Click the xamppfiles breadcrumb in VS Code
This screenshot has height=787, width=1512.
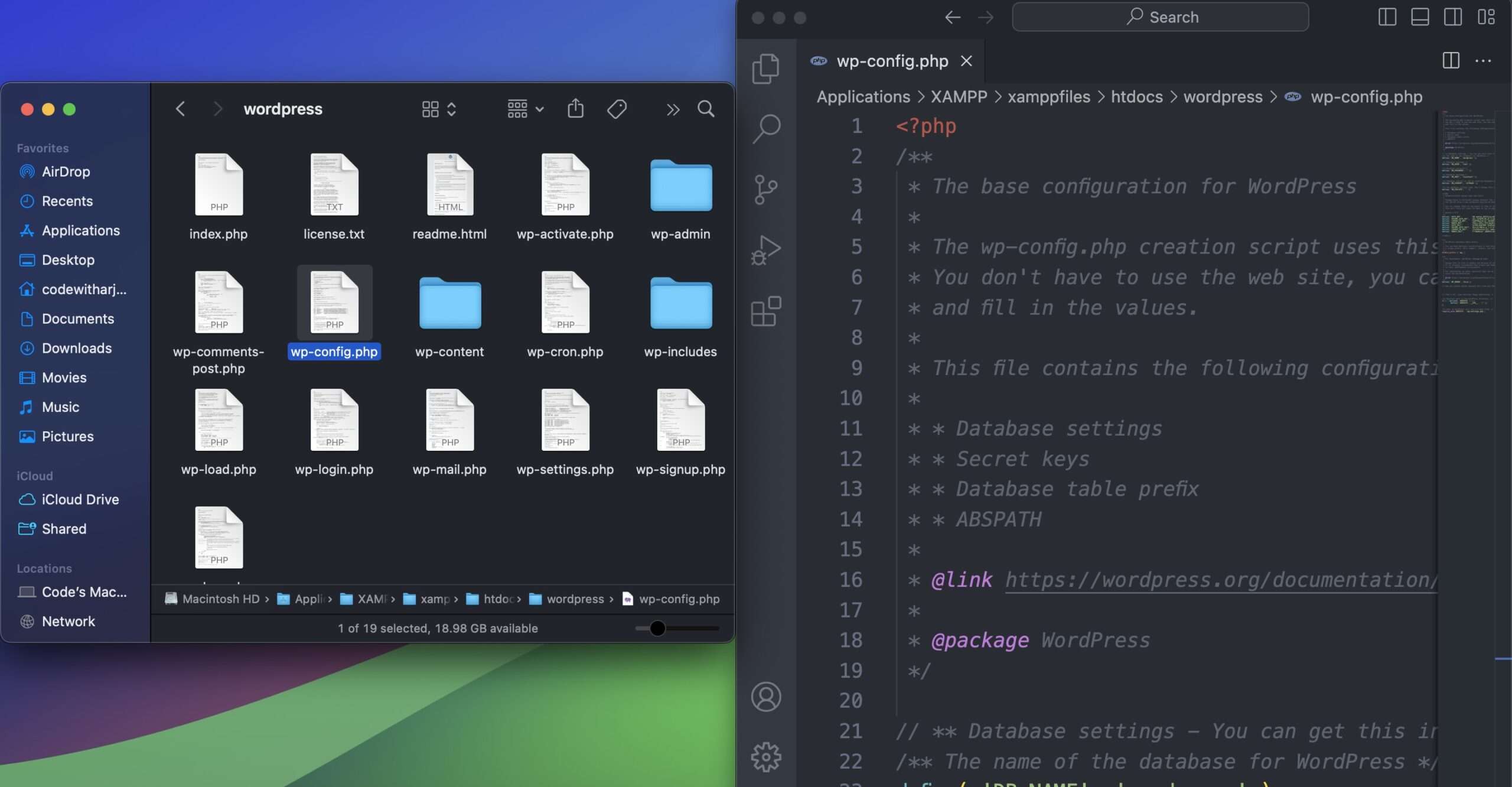(x=1048, y=97)
